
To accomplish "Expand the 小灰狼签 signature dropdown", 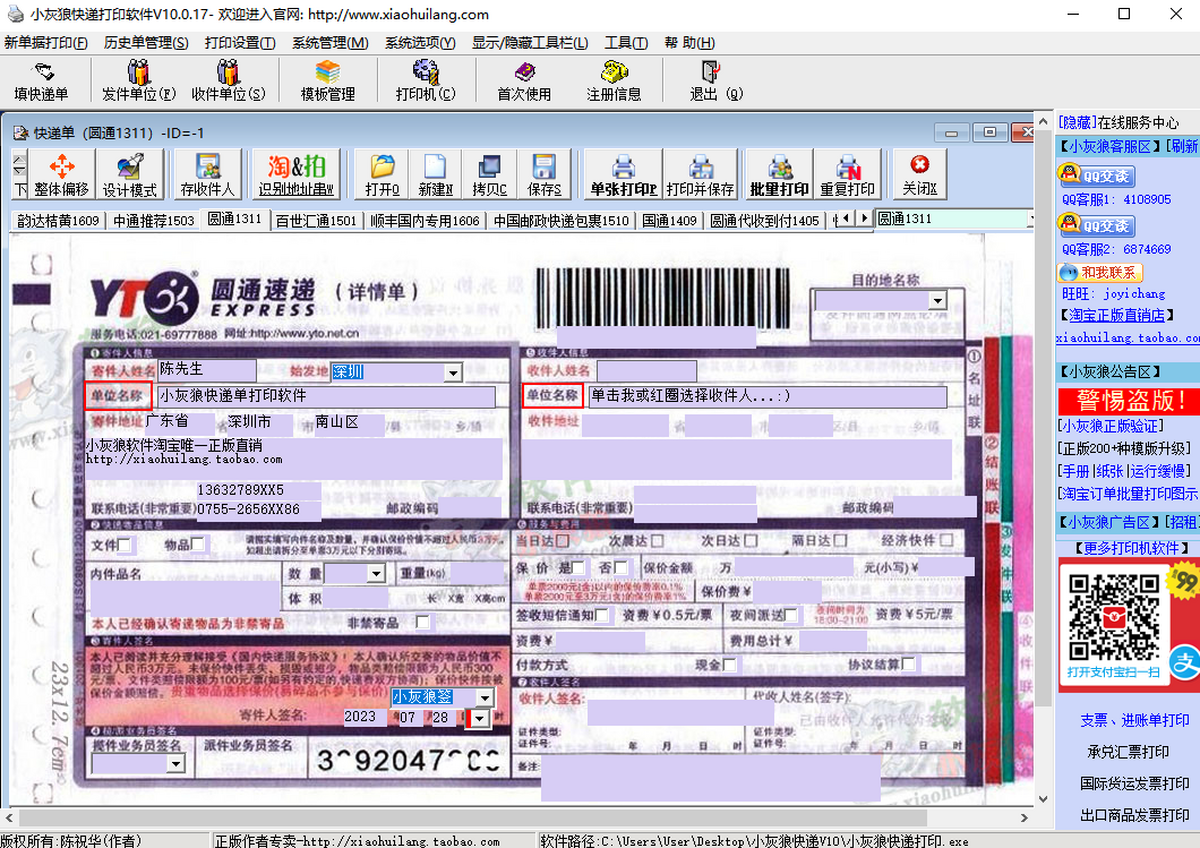I will coord(485,697).
